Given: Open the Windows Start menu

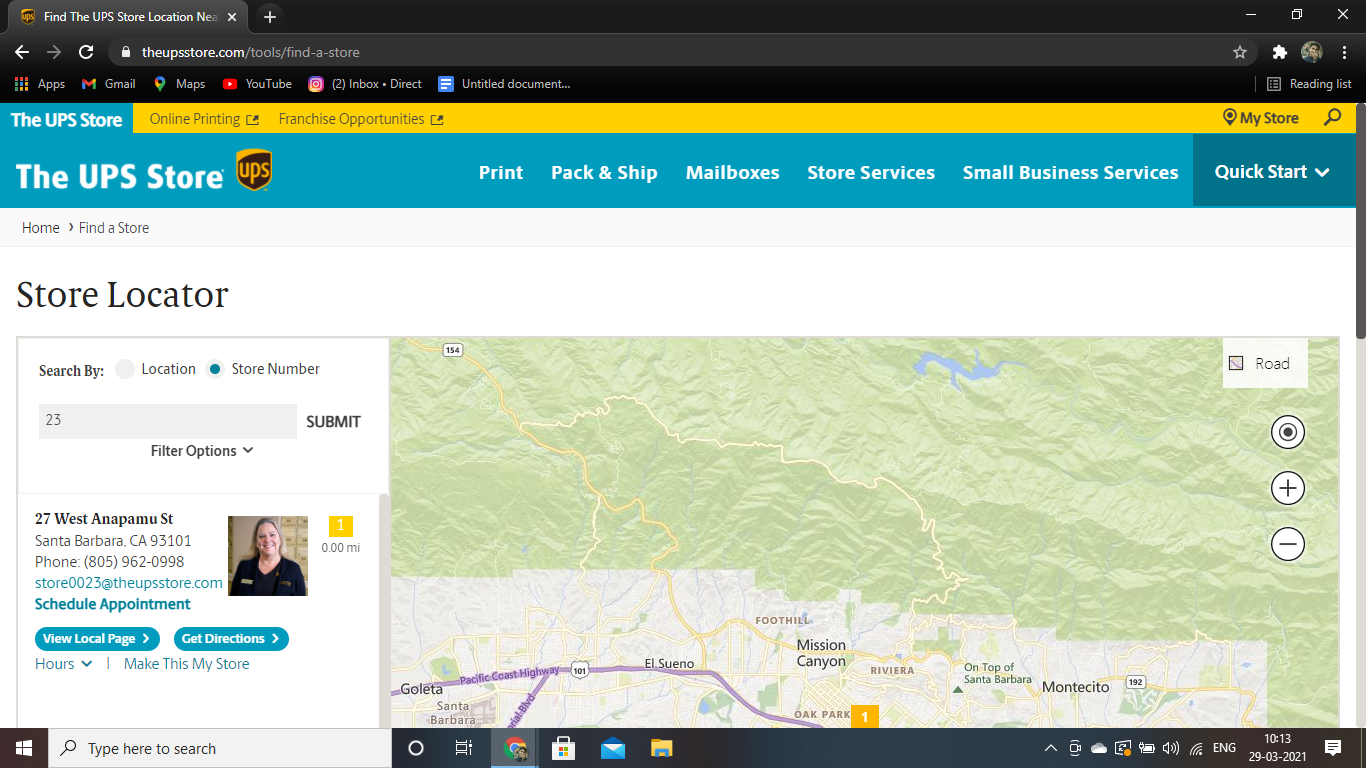Looking at the screenshot, I should [x=24, y=748].
